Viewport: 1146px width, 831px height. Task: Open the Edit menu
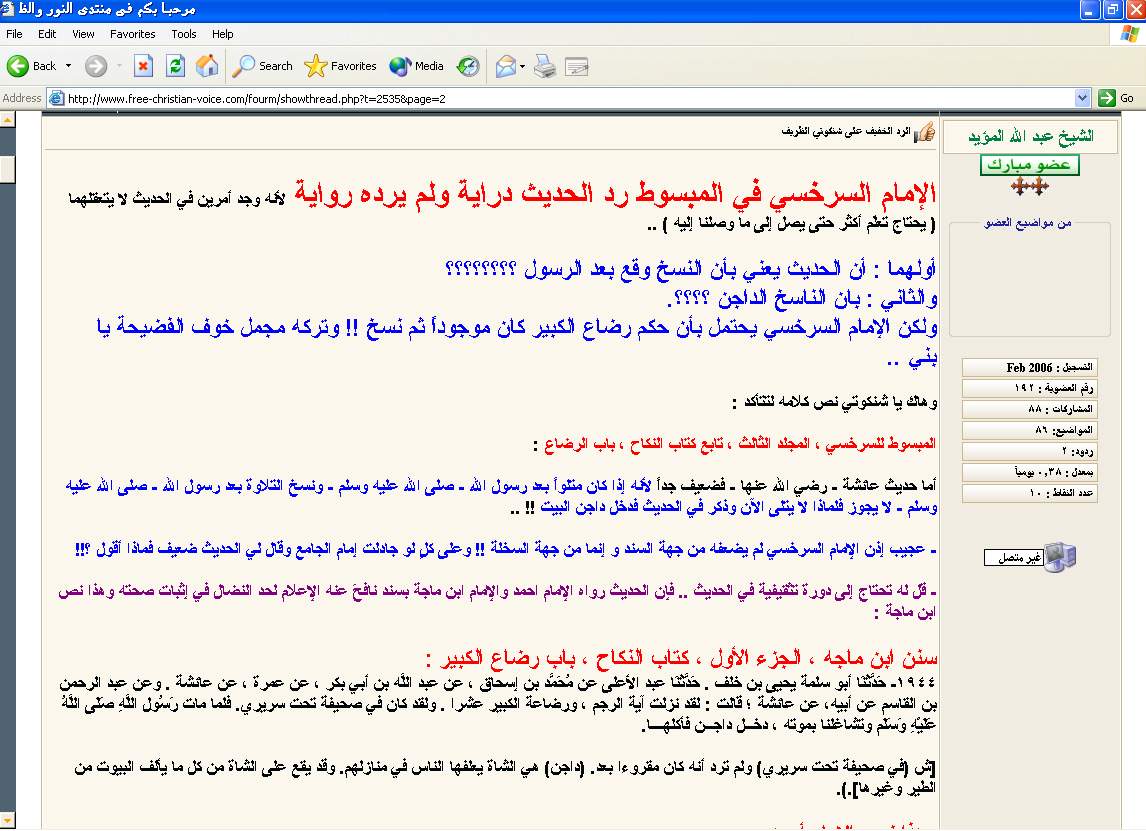[x=47, y=34]
